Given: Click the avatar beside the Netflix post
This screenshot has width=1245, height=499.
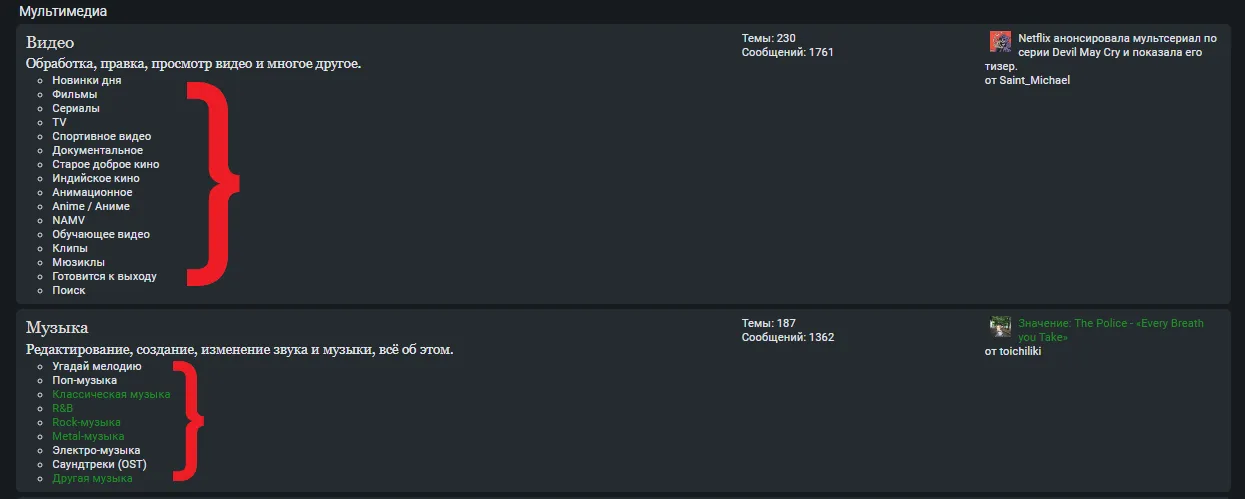Looking at the screenshot, I should pos(1000,41).
